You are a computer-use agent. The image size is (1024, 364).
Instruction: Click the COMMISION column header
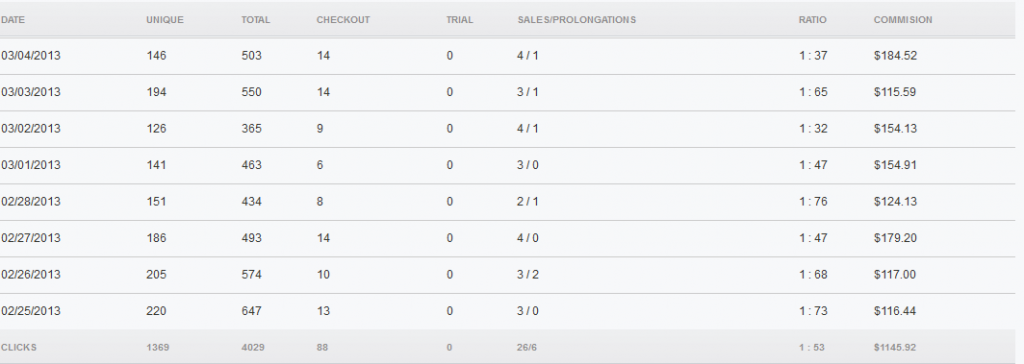coord(903,20)
